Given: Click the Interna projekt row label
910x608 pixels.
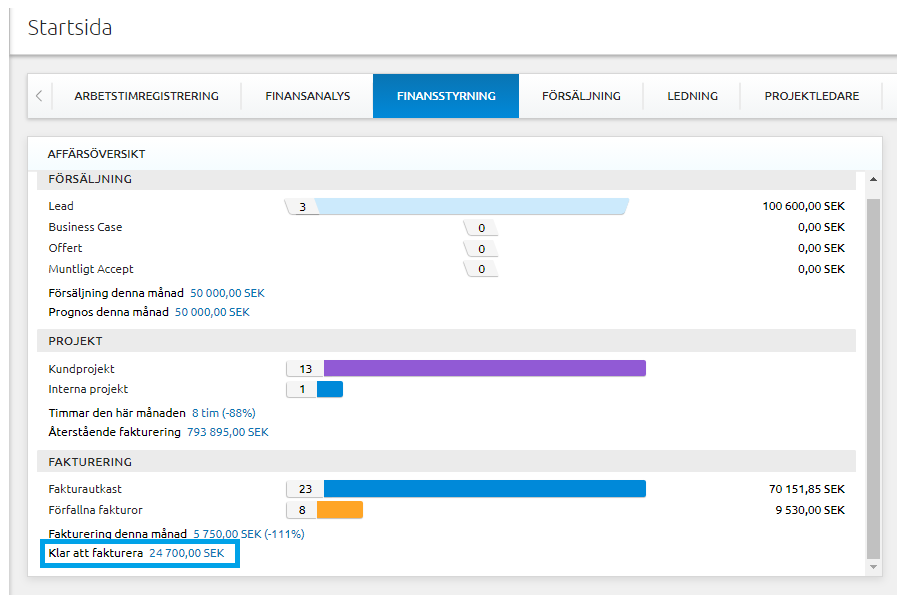Looking at the screenshot, I should point(88,389).
